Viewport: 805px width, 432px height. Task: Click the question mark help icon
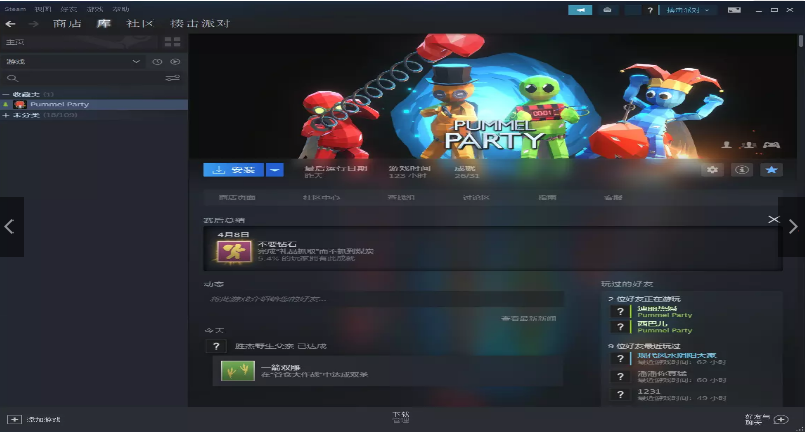(x=650, y=10)
